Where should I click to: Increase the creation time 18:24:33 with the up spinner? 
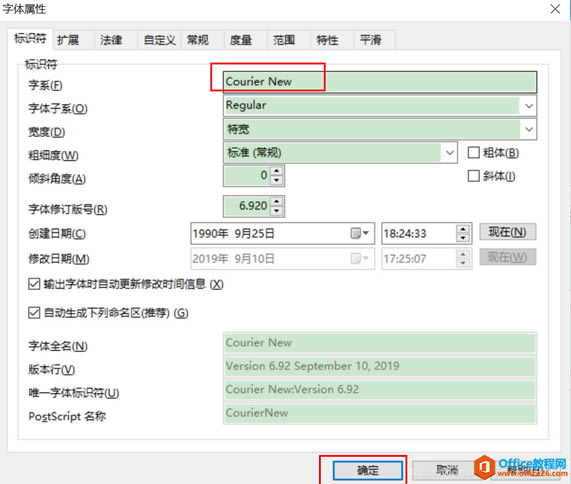point(462,229)
